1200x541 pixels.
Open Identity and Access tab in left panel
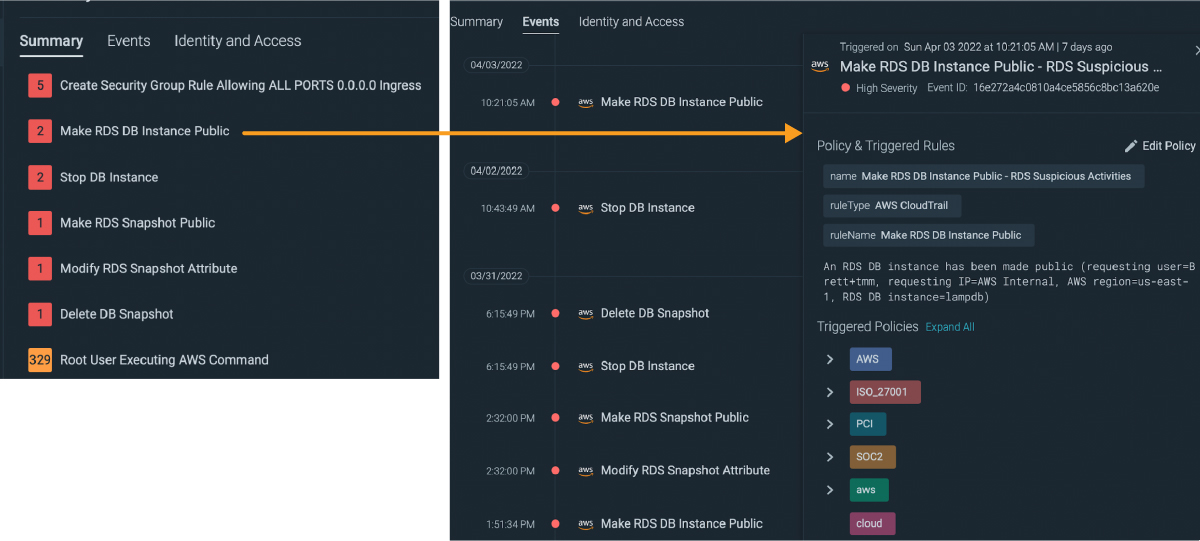click(x=238, y=41)
